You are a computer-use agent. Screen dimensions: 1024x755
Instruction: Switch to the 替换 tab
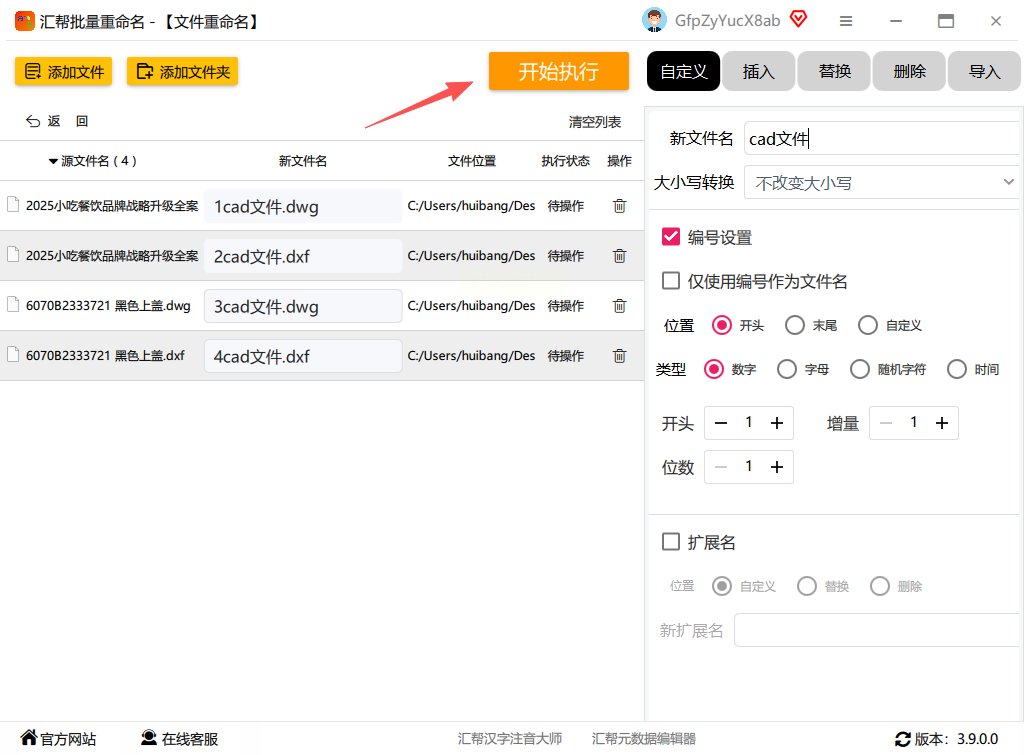834,72
